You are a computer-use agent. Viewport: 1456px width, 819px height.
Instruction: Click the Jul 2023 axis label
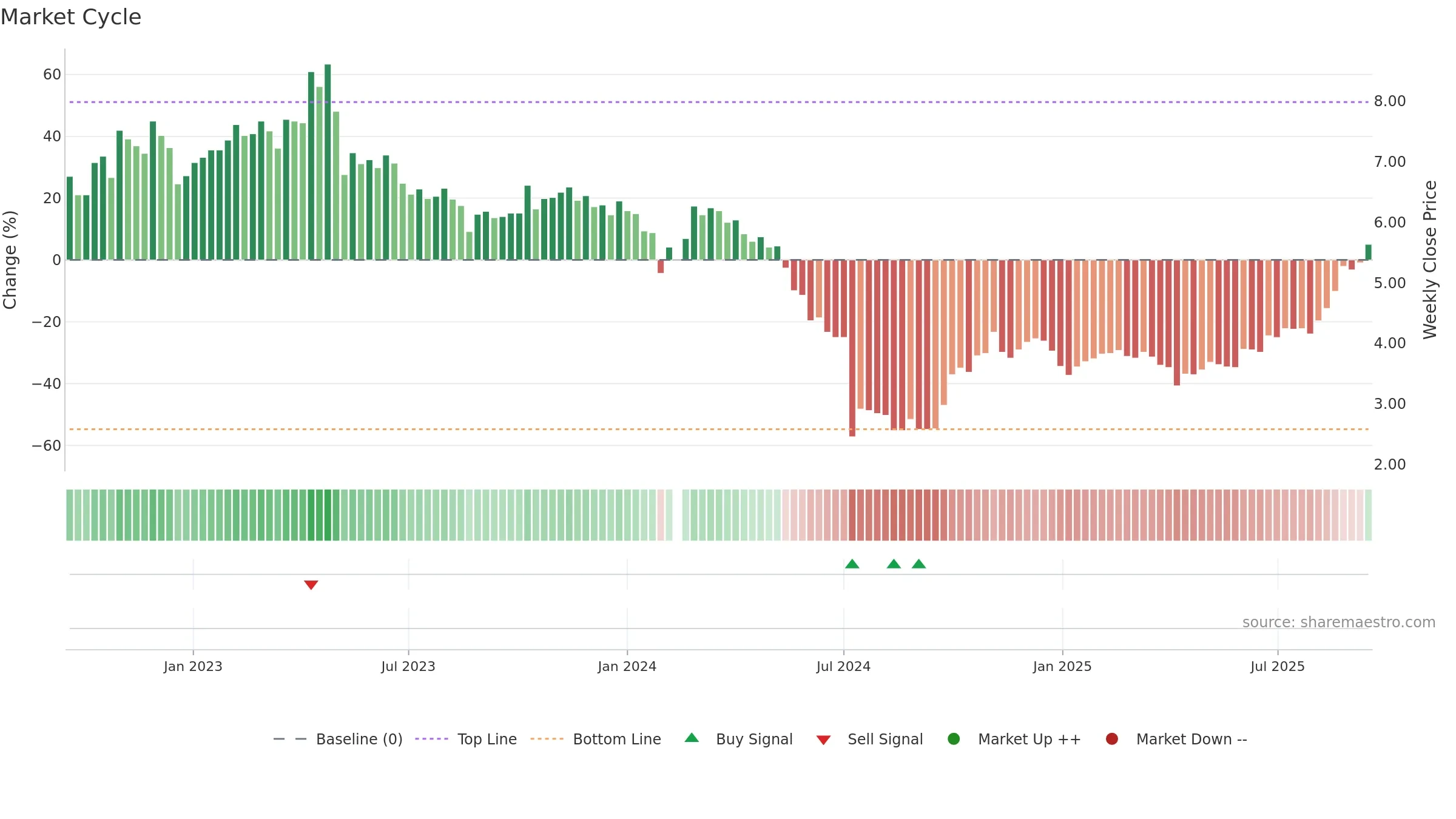tap(408, 666)
